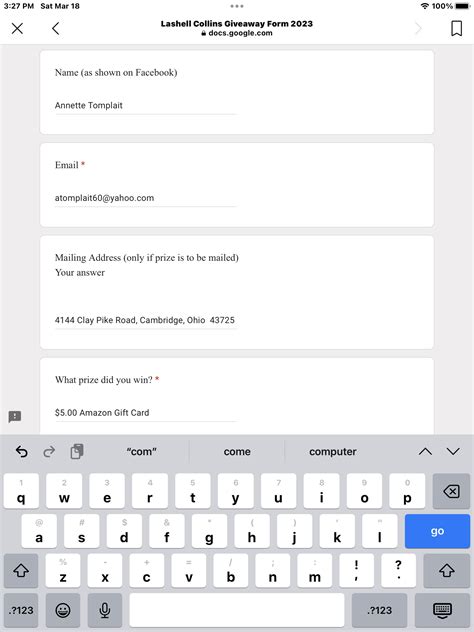Jump to previous field with up chevron
Image resolution: width=474 pixels, height=632 pixels.
tap(425, 452)
